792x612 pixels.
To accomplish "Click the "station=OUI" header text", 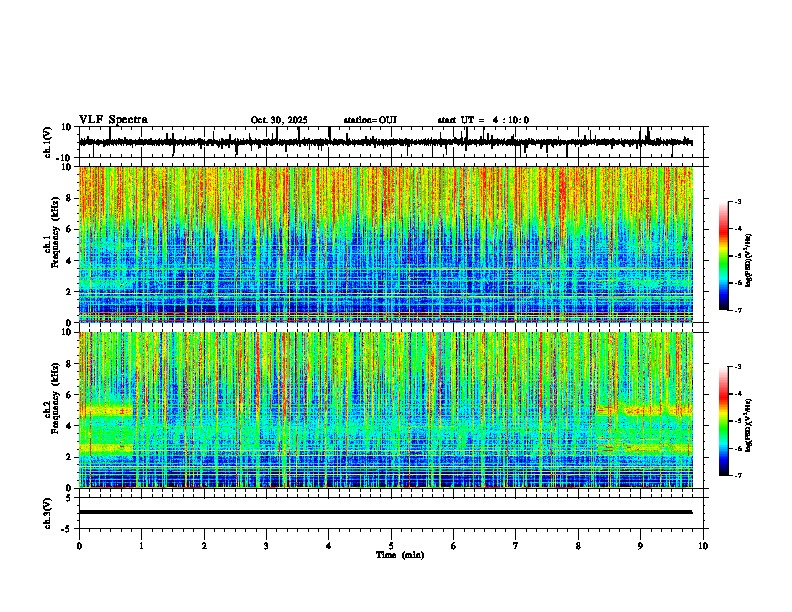I will tap(370, 120).
